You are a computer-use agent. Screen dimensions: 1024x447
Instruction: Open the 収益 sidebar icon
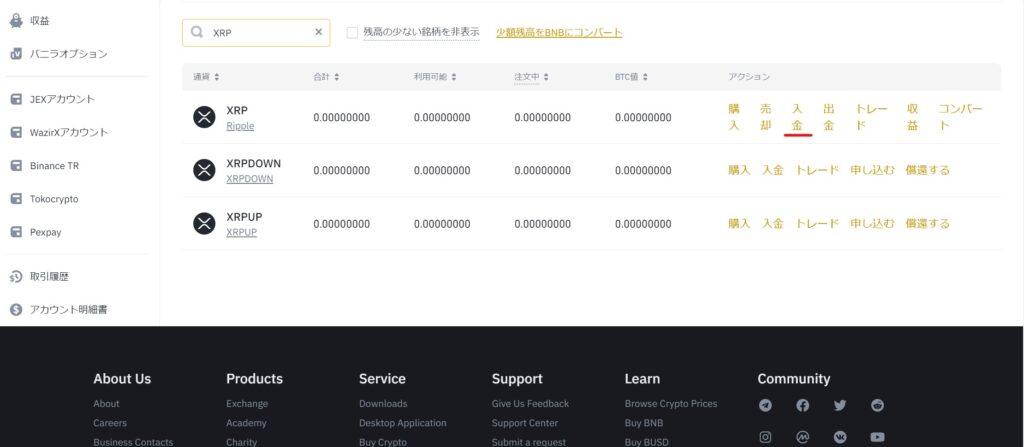point(16,20)
